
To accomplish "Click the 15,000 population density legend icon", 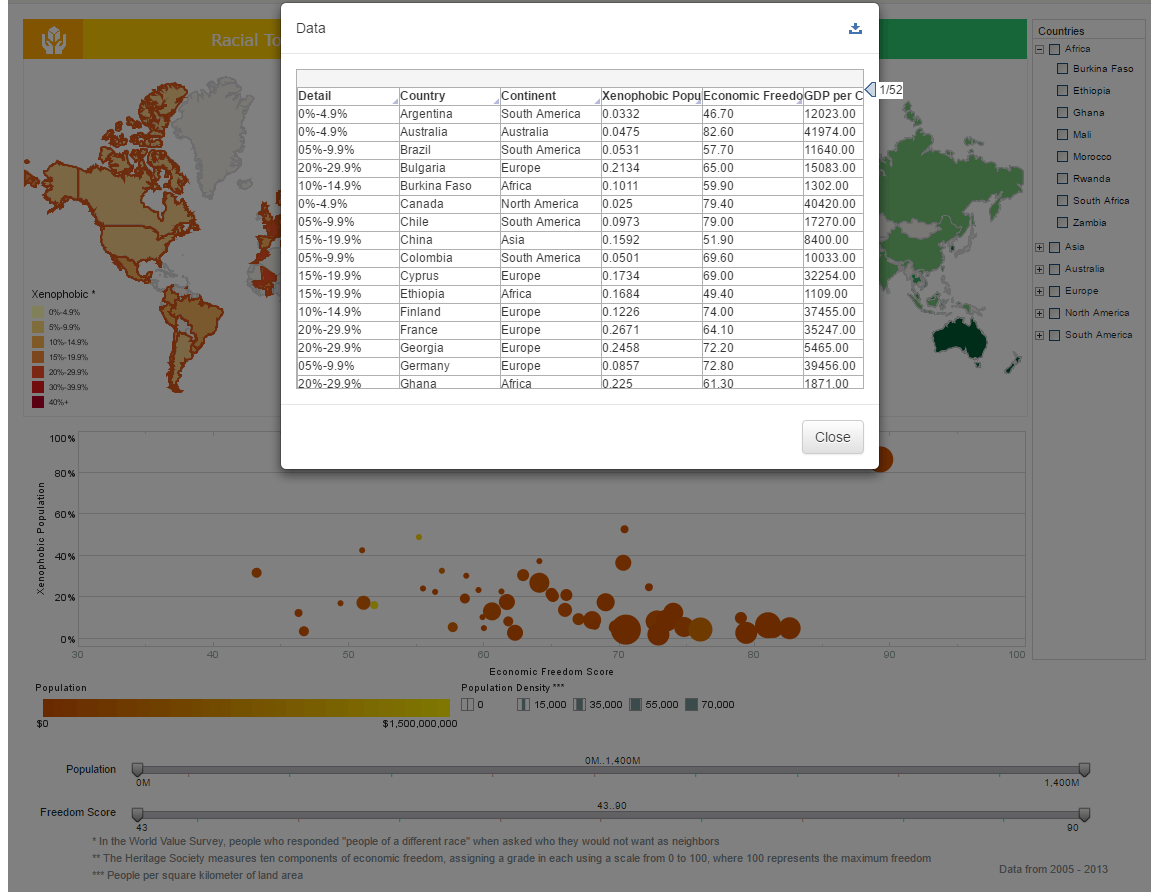I will click(x=523, y=704).
